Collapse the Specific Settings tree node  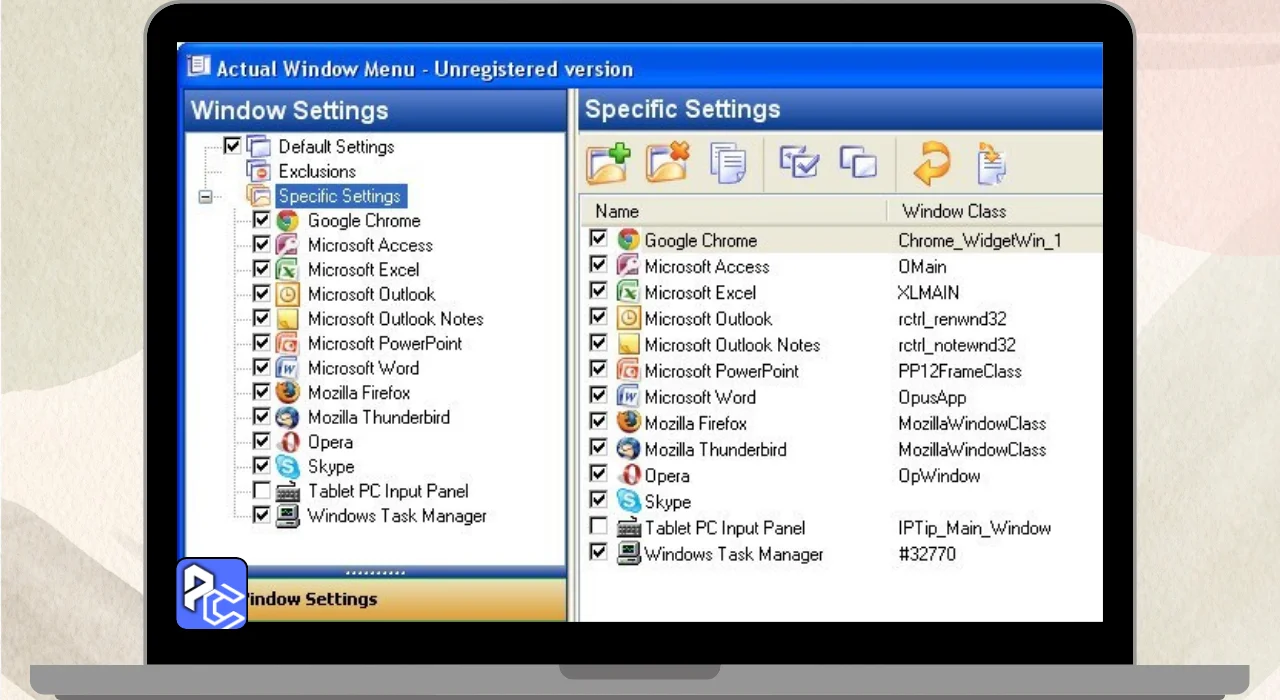point(206,197)
